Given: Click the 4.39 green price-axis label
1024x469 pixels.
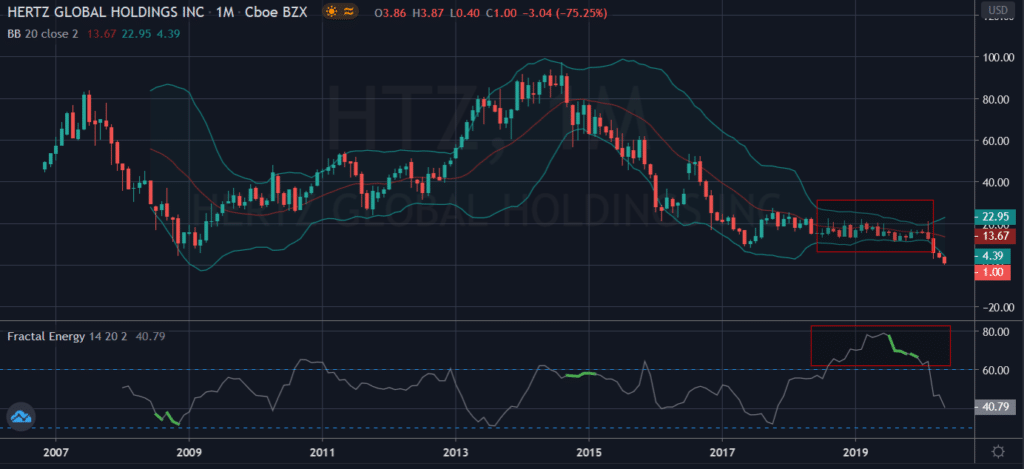Looking at the screenshot, I should pos(992,256).
